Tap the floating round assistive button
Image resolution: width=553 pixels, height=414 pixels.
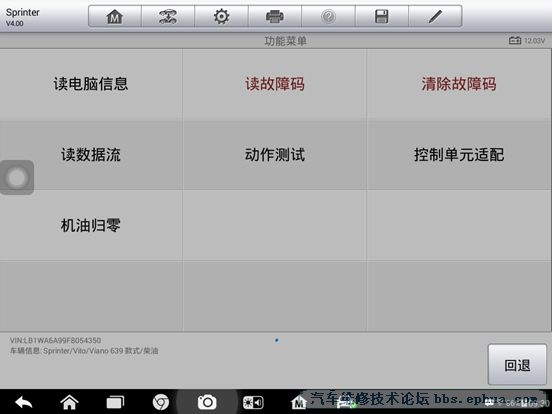pos(17,177)
